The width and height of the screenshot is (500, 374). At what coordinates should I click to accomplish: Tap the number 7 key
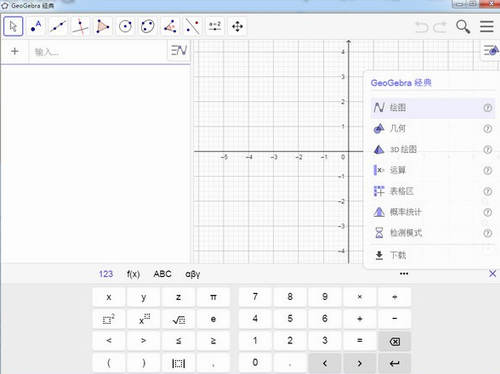click(x=255, y=297)
